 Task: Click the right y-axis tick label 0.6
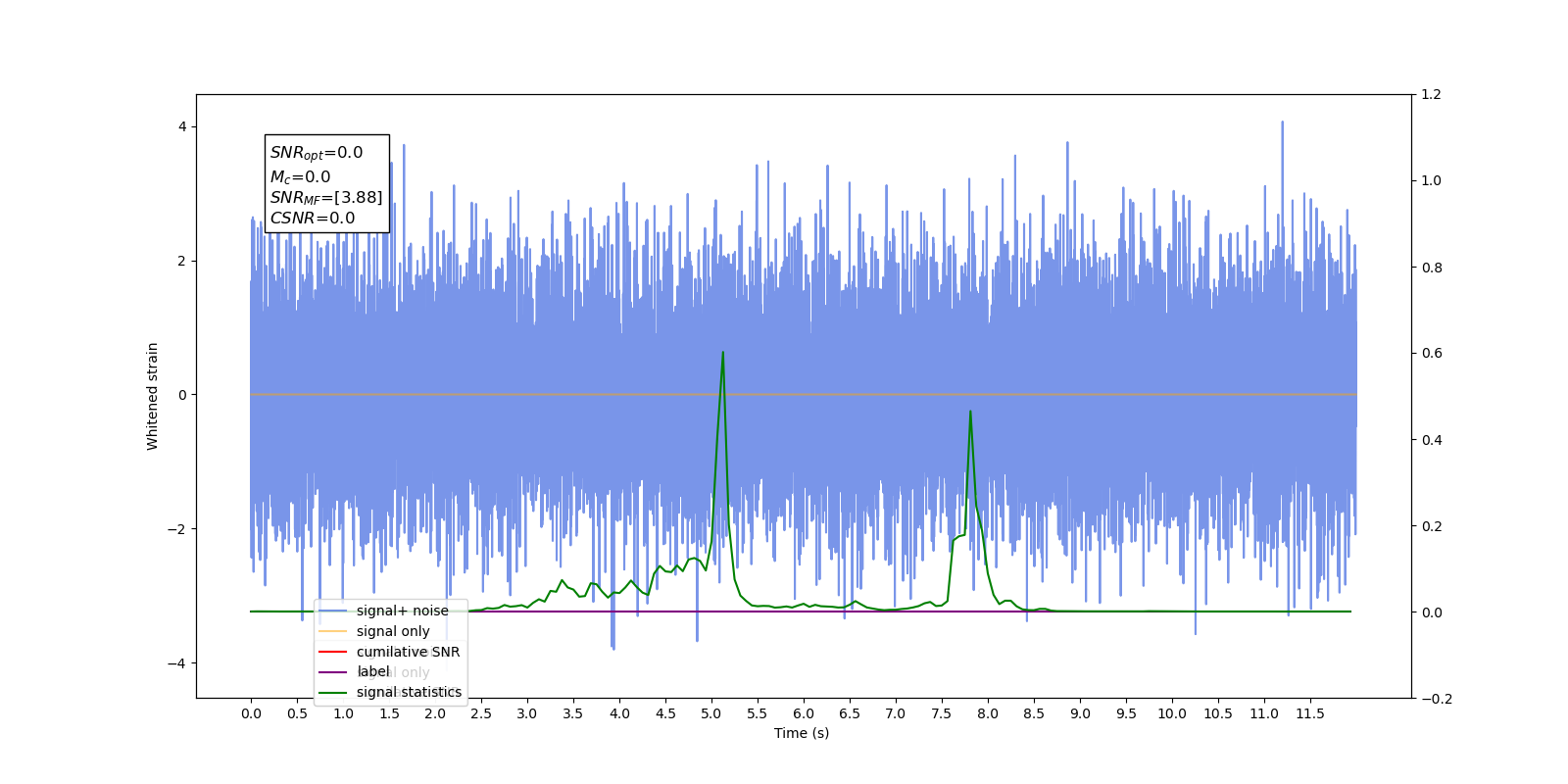(x=1432, y=354)
